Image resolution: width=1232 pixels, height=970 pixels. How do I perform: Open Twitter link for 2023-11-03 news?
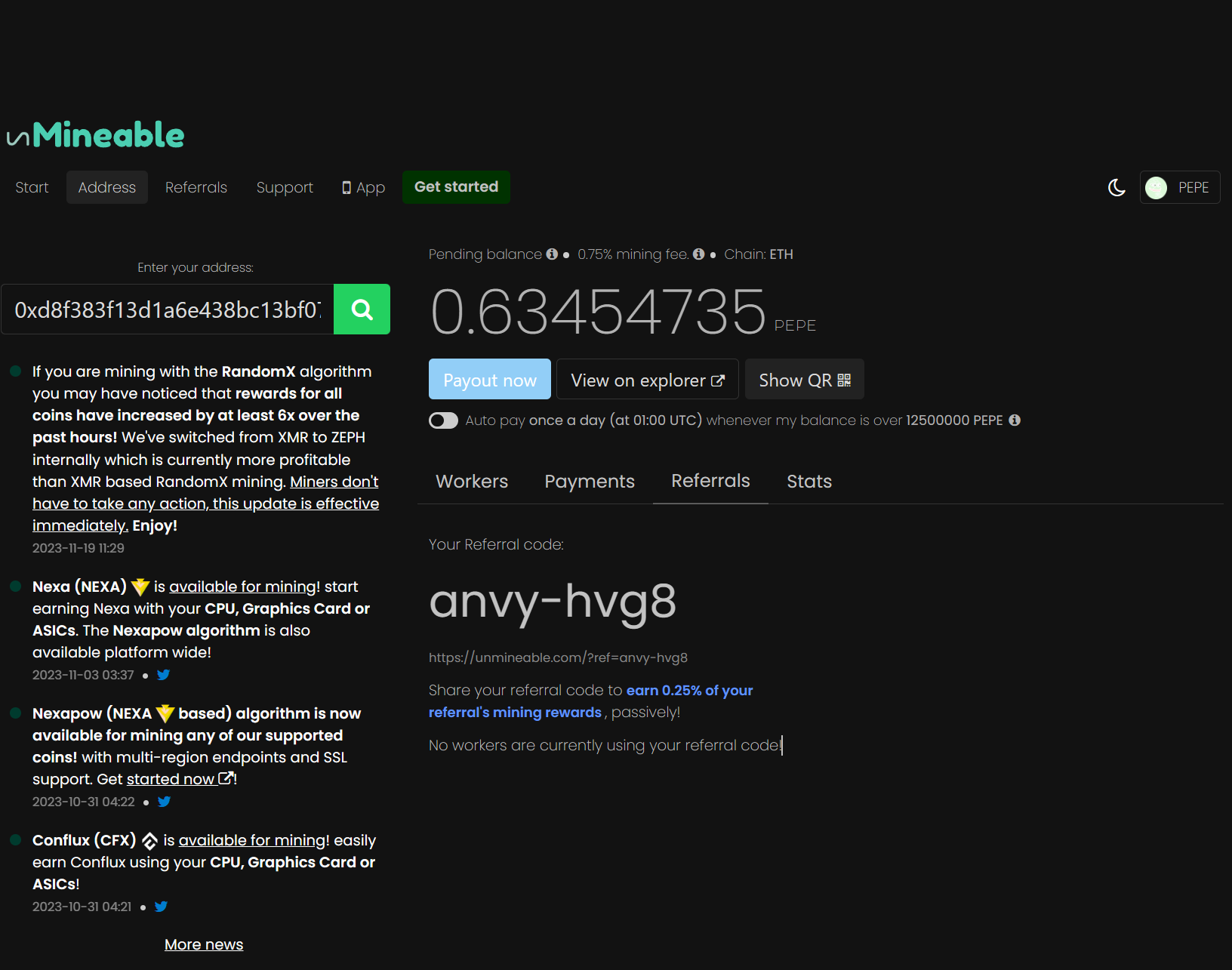(x=163, y=675)
